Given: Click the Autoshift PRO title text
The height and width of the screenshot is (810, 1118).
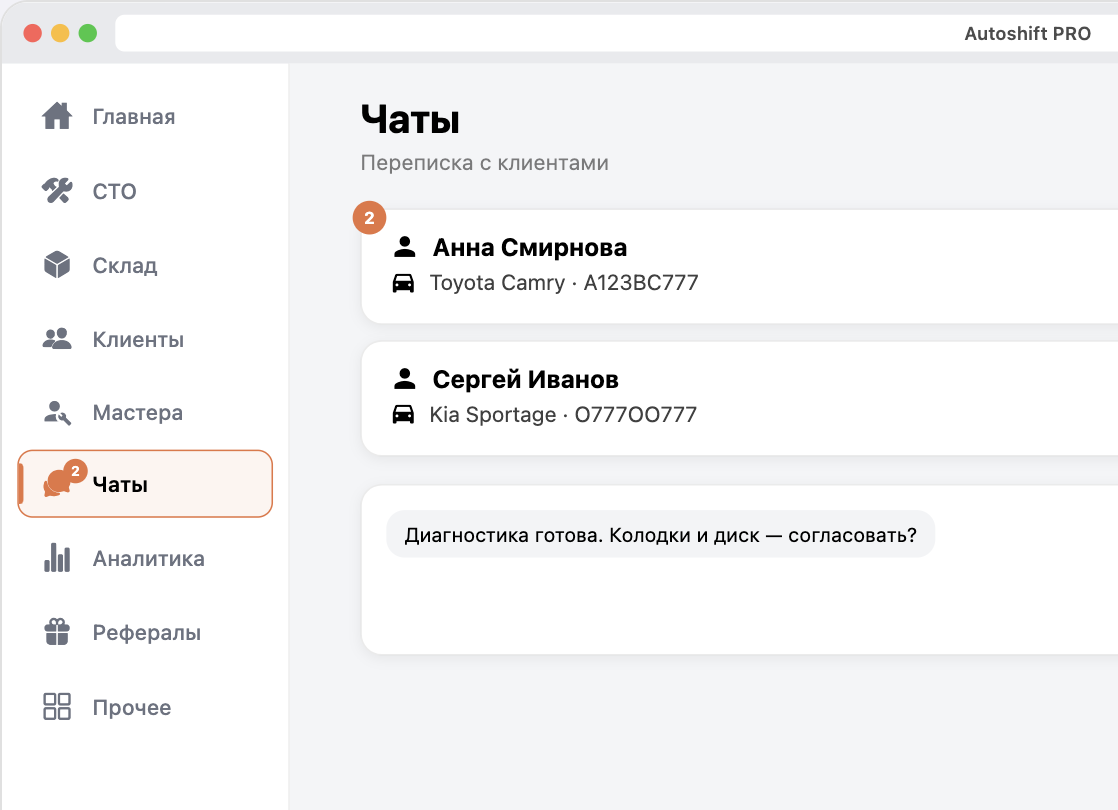Looking at the screenshot, I should pyautogui.click(x=1027, y=34).
